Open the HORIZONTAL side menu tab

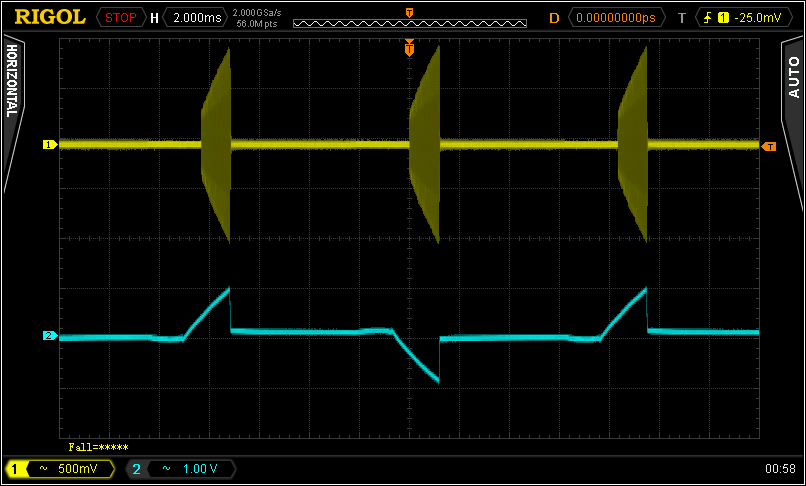click(x=12, y=82)
